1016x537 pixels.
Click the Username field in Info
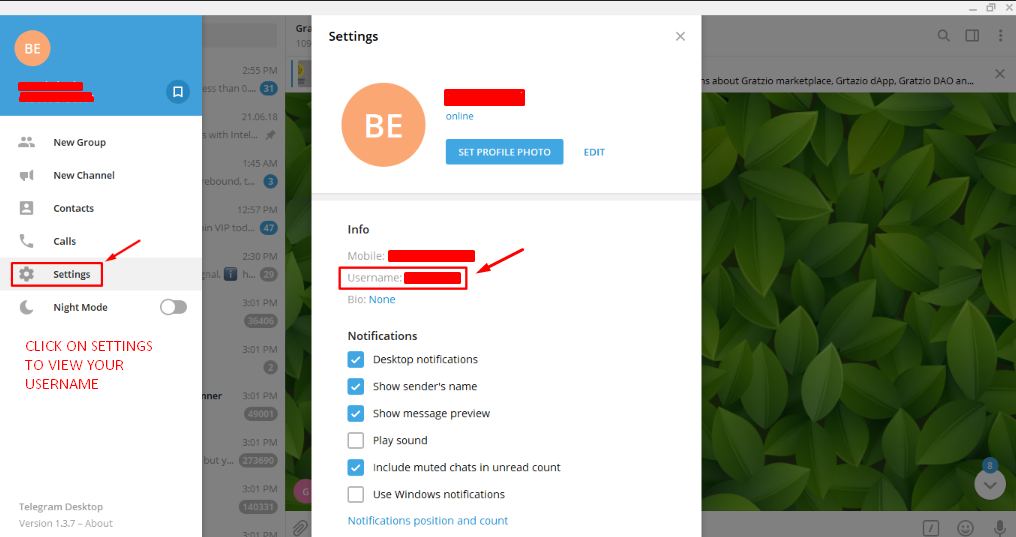pyautogui.click(x=404, y=278)
